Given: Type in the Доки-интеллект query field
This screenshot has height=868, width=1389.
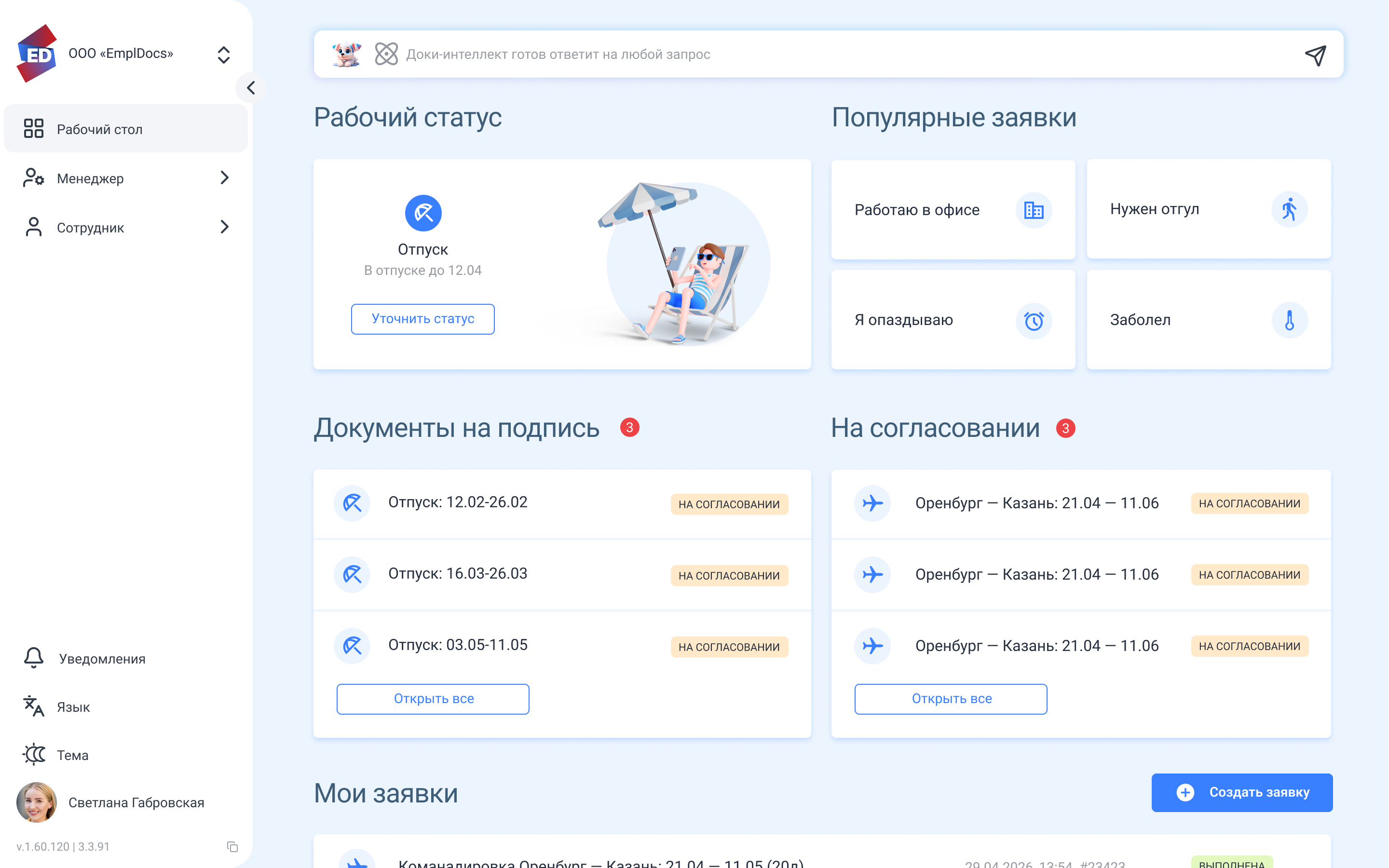Looking at the screenshot, I should point(803,54).
